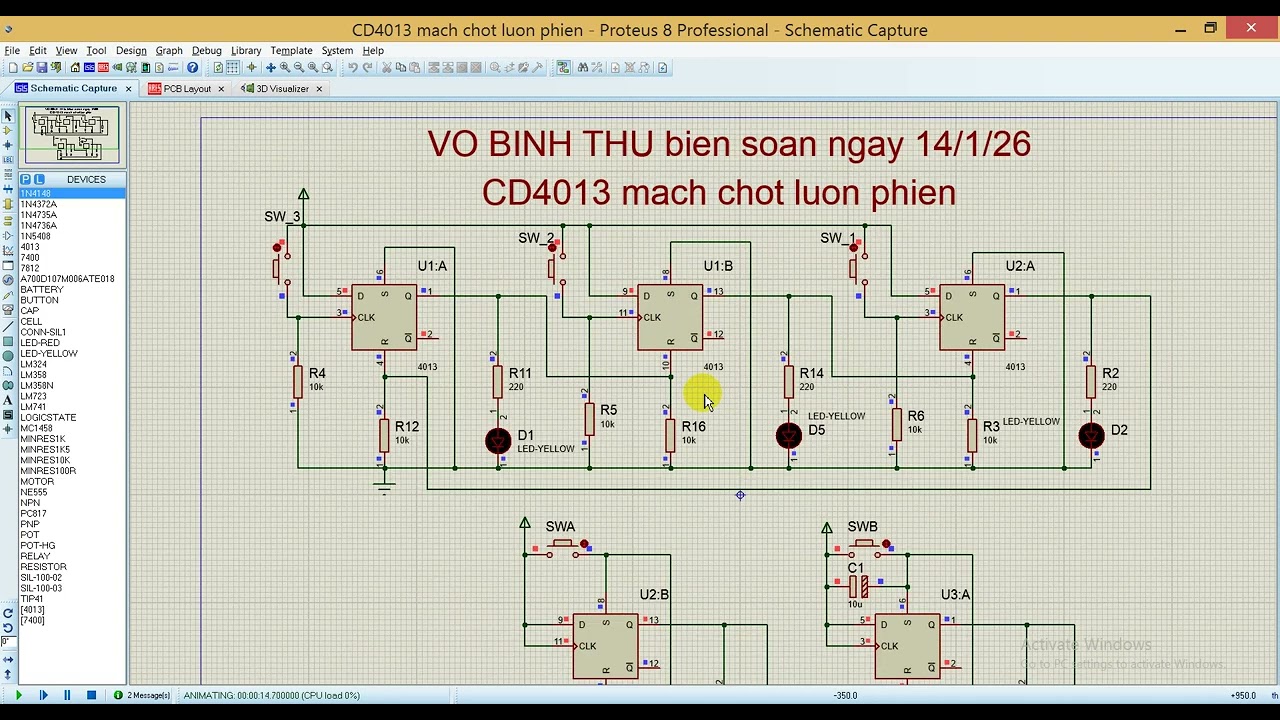Click the Zoom Out magnifier

point(299,68)
